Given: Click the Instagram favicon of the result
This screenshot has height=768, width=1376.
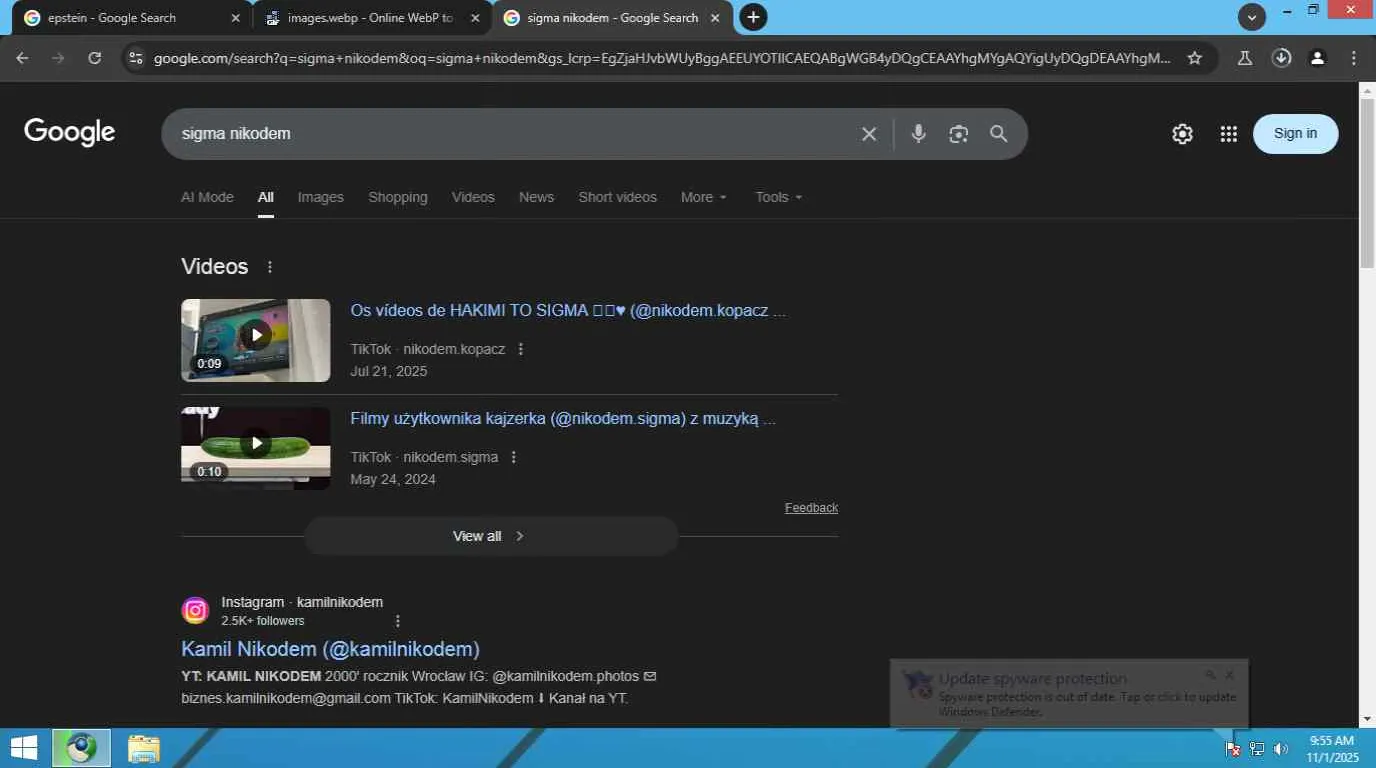Looking at the screenshot, I should click(195, 610).
